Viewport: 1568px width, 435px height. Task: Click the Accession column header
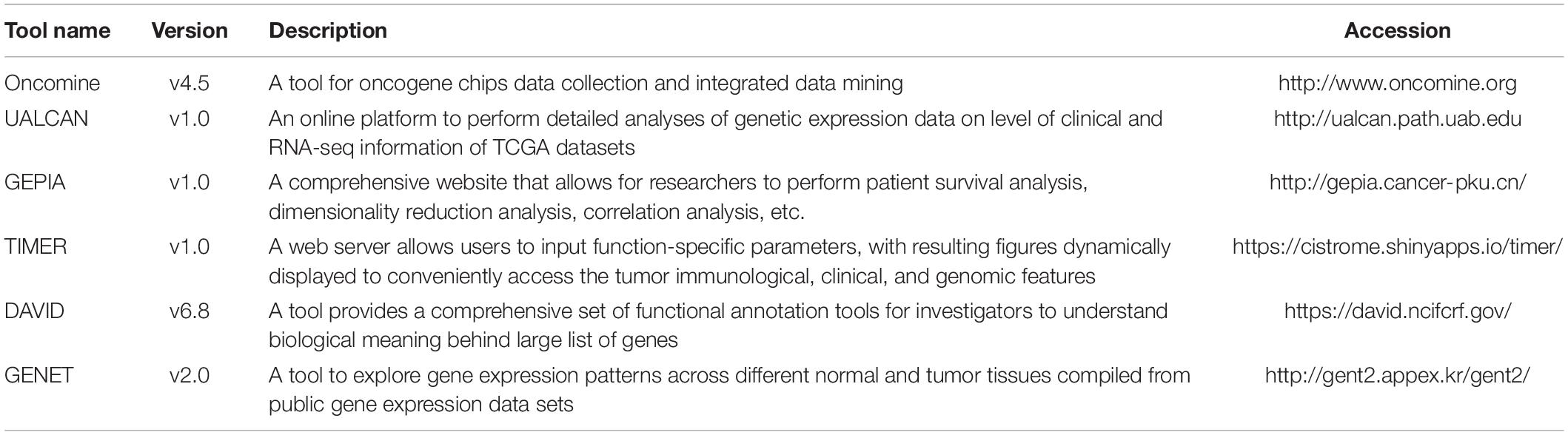1397,30
